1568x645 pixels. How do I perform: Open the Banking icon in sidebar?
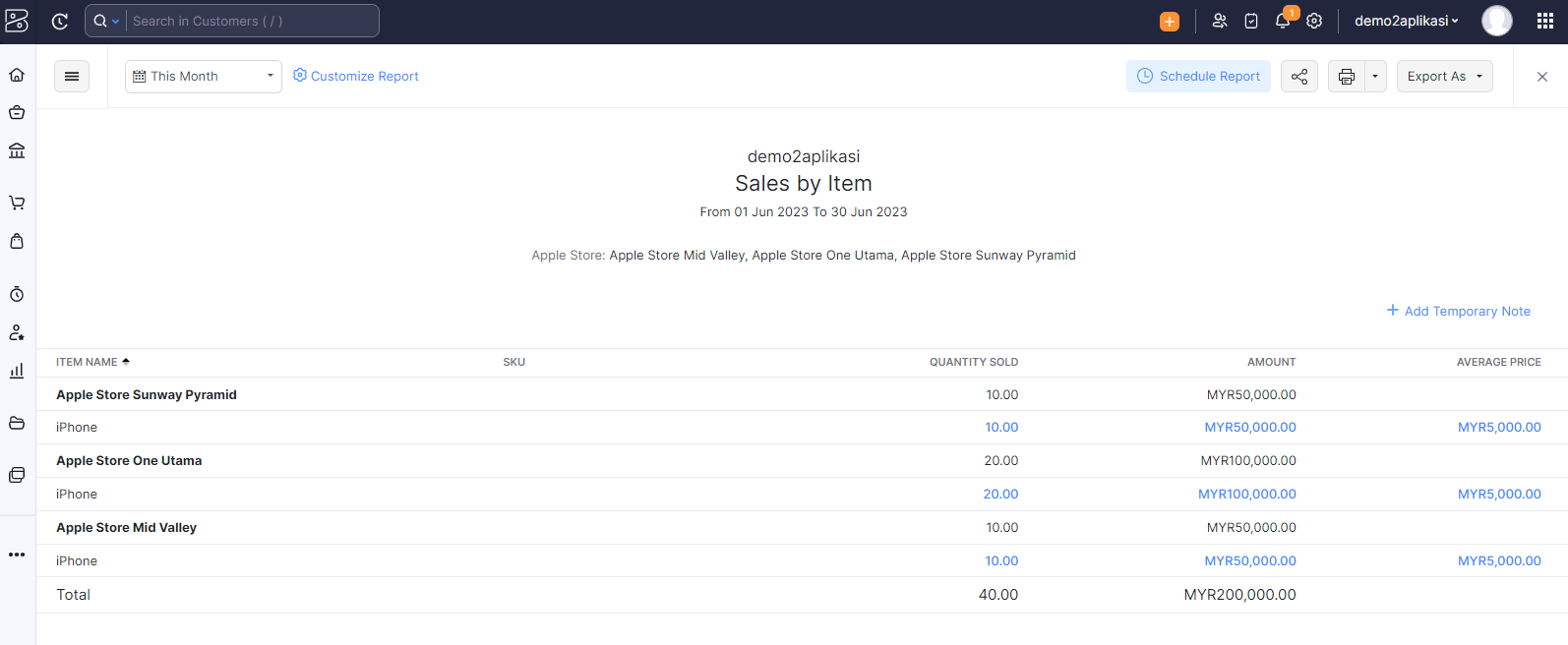coord(17,150)
